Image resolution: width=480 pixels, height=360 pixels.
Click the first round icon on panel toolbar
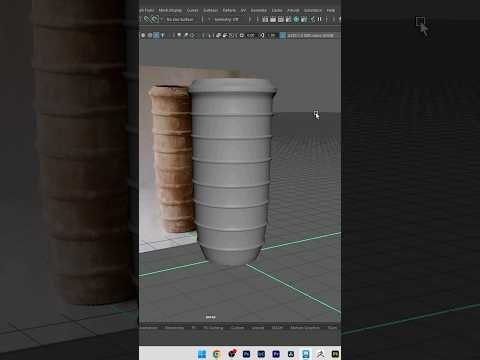pos(143,35)
